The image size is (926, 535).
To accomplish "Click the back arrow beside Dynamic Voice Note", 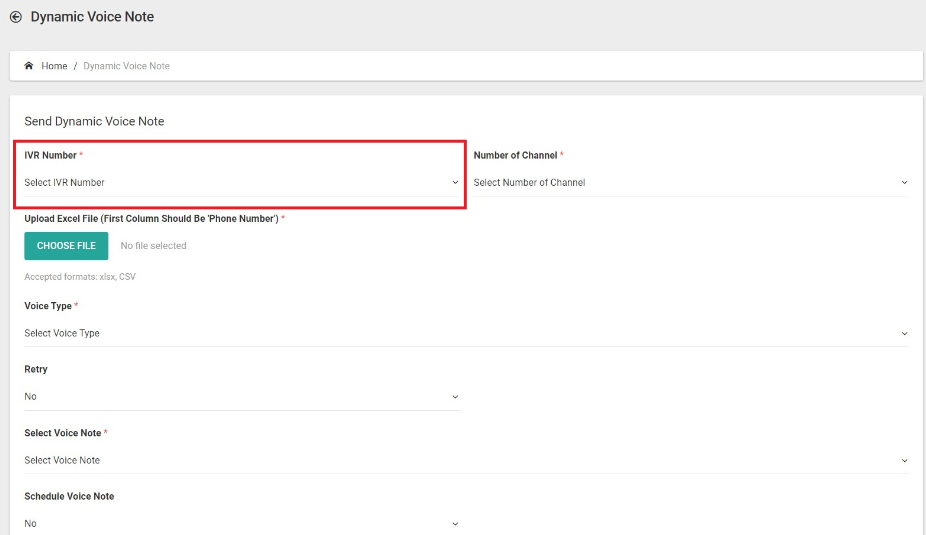I will (x=16, y=17).
